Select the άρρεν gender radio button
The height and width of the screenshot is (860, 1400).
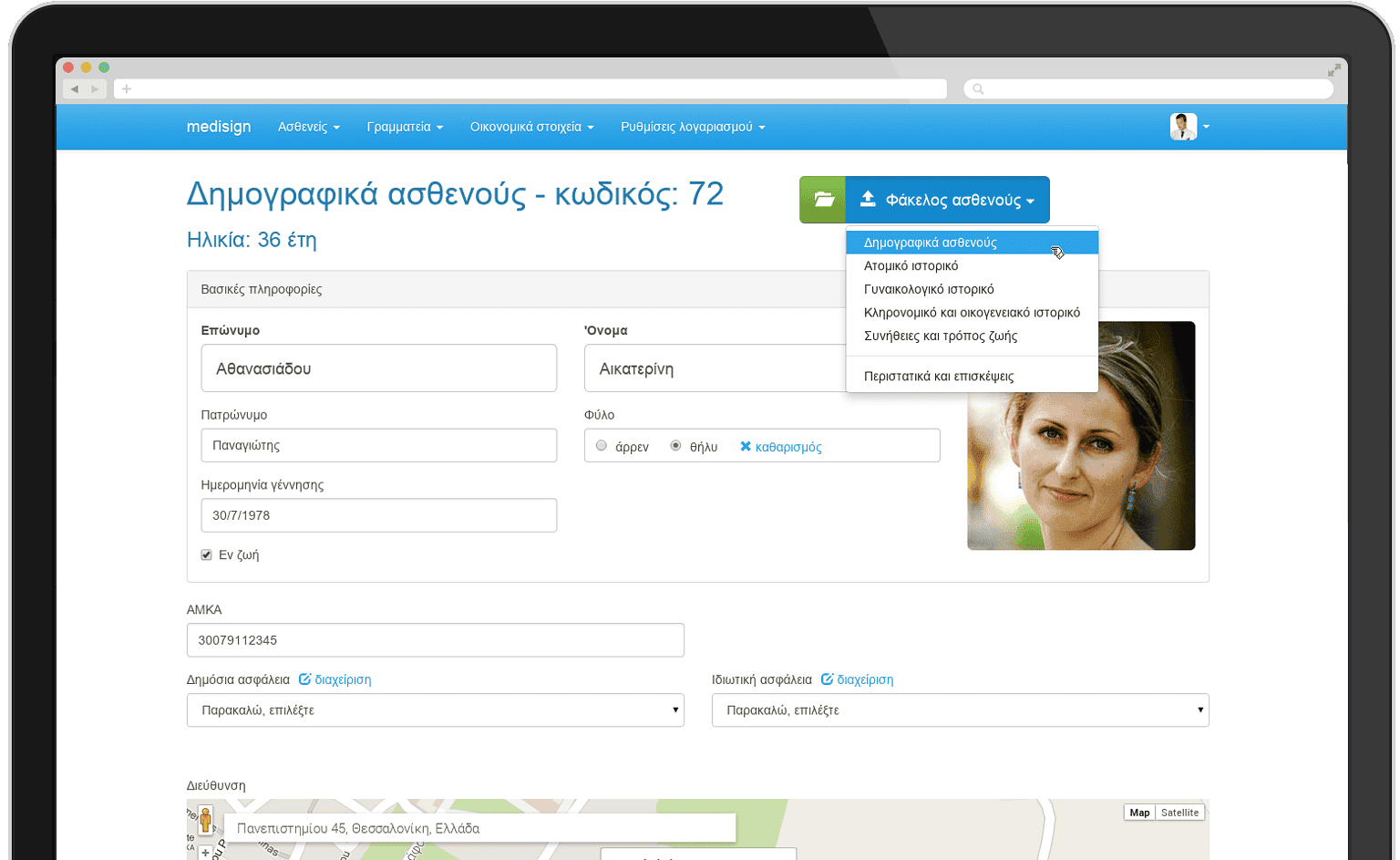(602, 446)
